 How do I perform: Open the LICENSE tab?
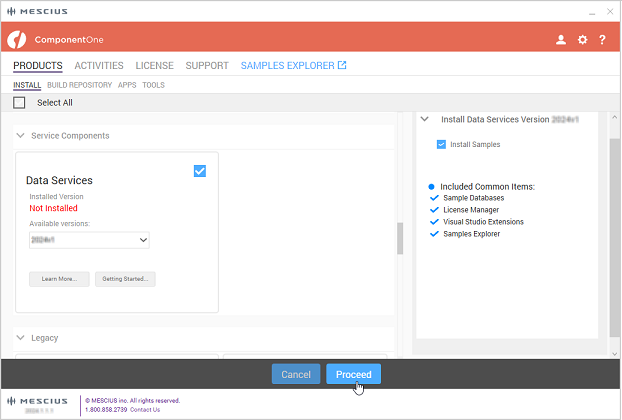pyautogui.click(x=154, y=66)
